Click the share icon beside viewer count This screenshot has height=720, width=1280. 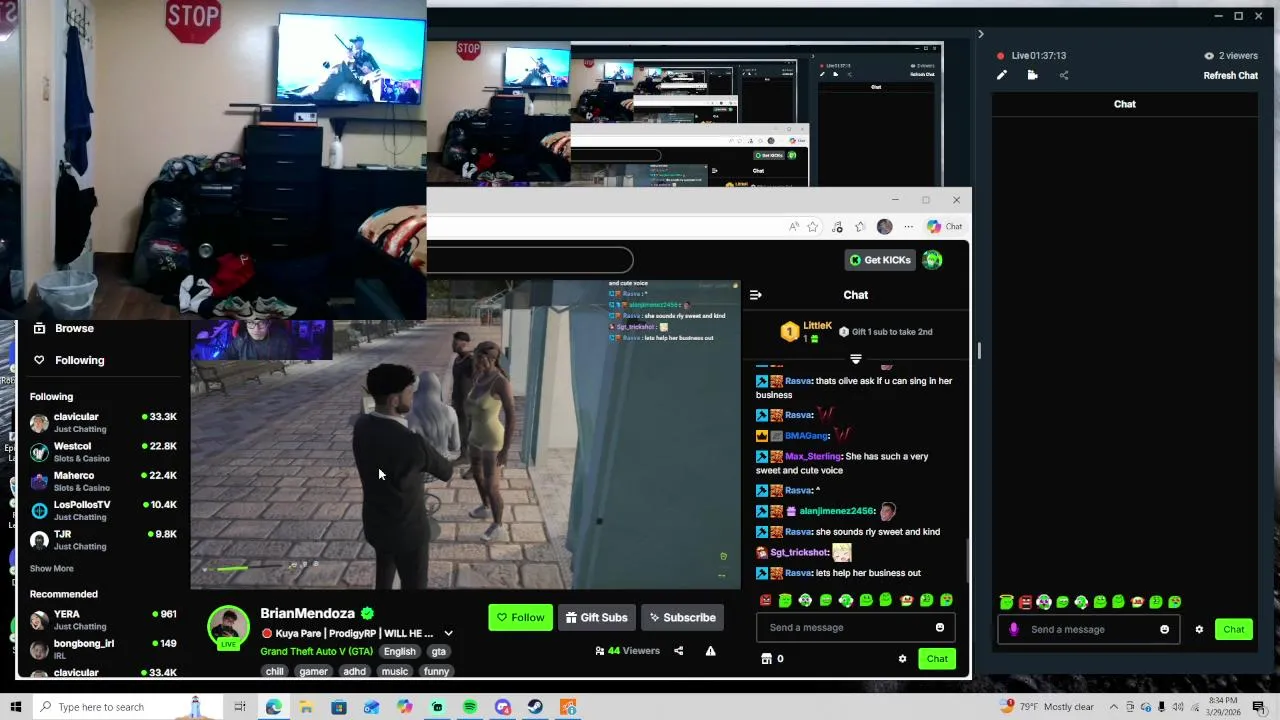(678, 651)
